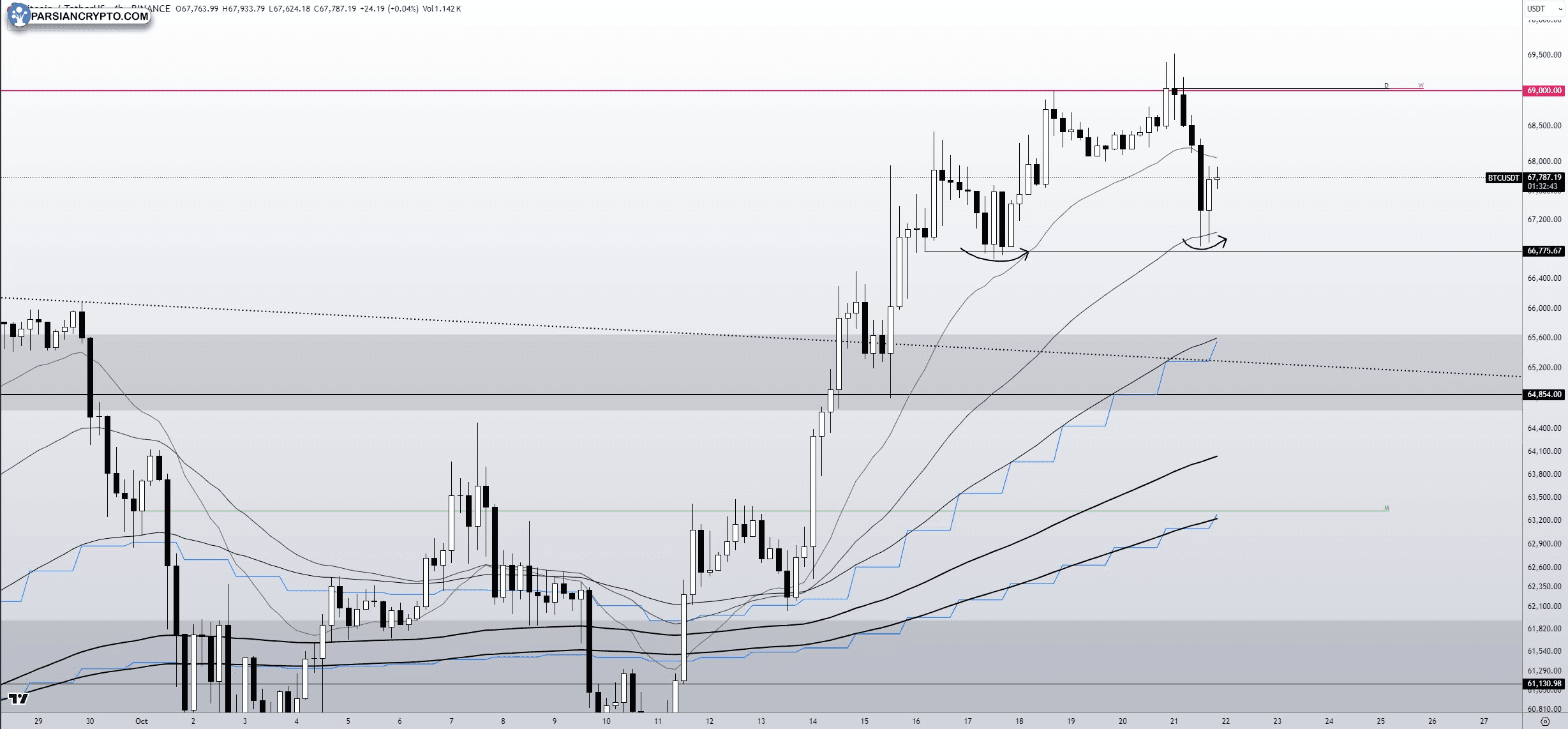Click the Oct label on time axis
The width and height of the screenshot is (1568, 729).
(x=142, y=721)
